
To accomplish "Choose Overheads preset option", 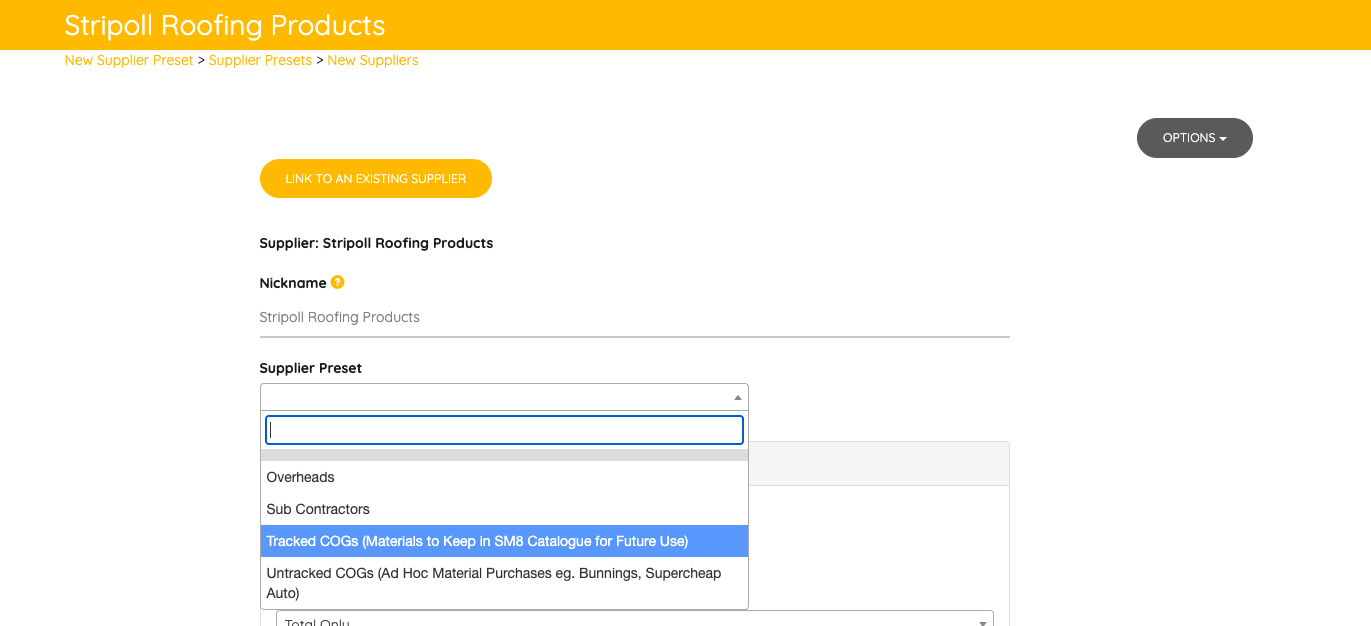I will click(x=504, y=477).
